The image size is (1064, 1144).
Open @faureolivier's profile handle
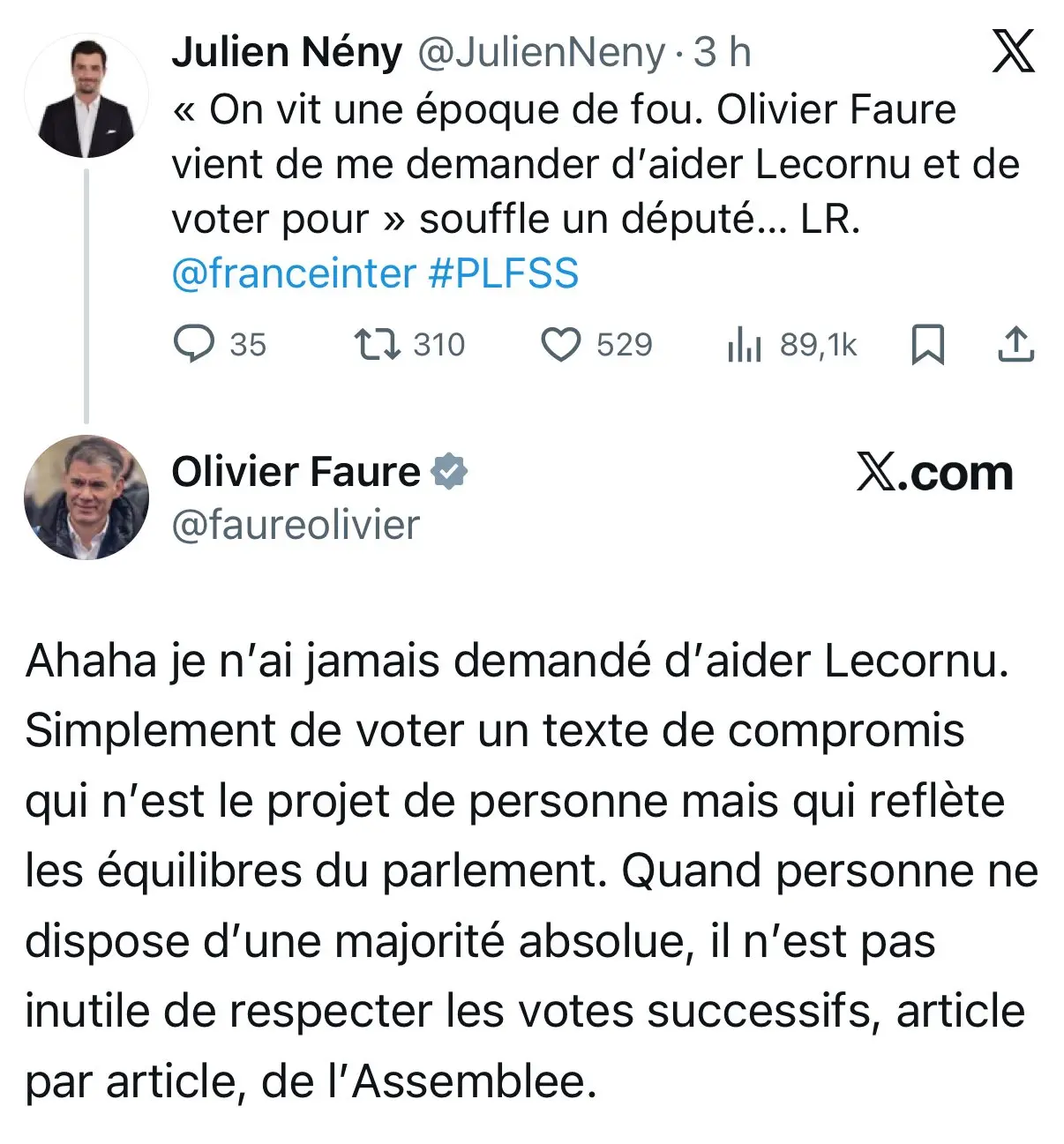(x=296, y=526)
